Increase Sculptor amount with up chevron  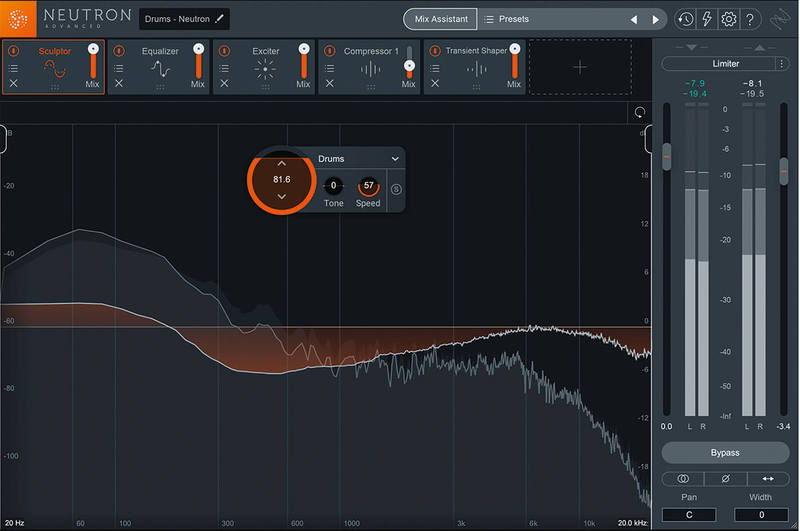tap(282, 164)
